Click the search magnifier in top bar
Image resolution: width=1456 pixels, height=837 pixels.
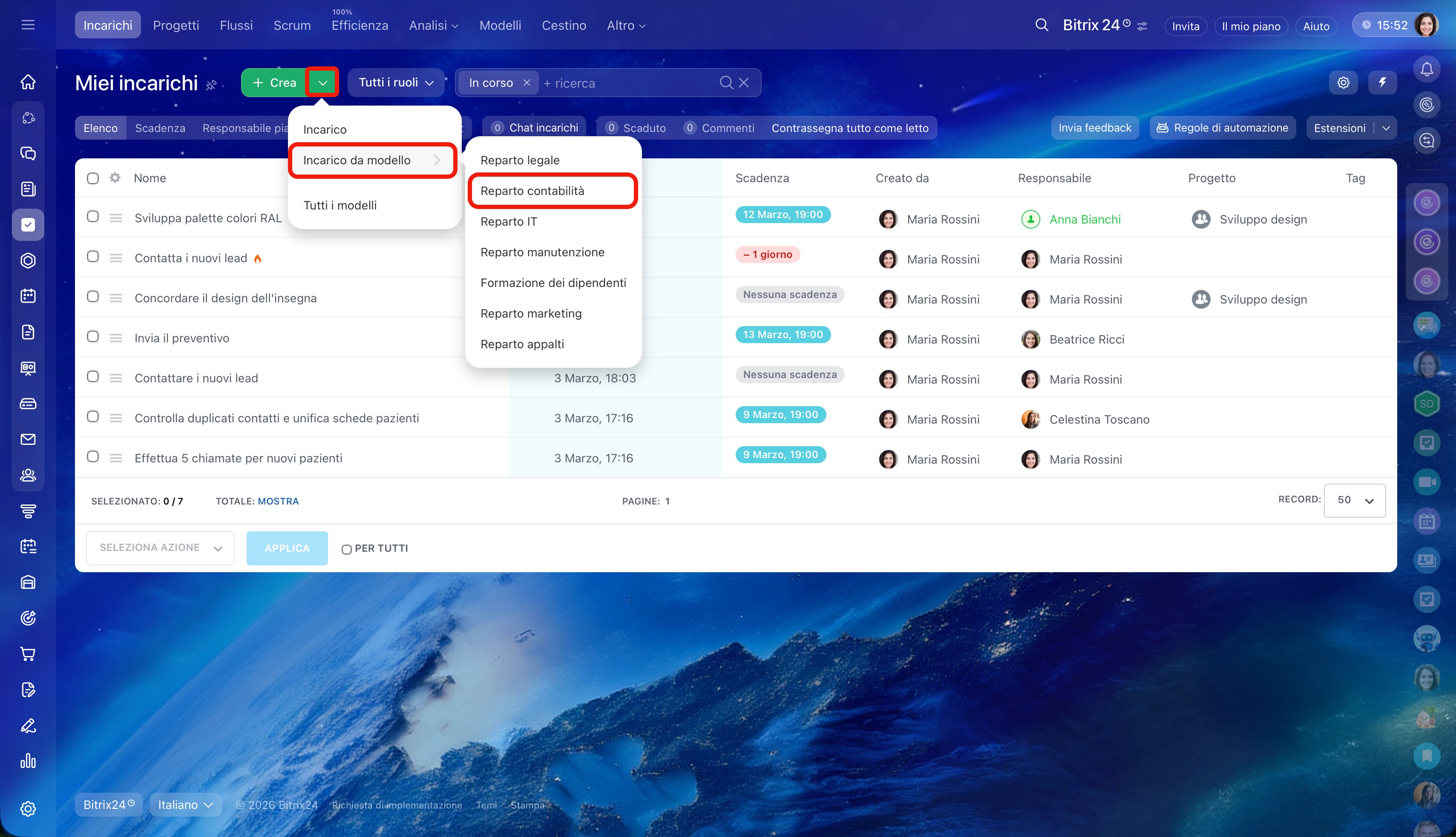coord(1042,25)
